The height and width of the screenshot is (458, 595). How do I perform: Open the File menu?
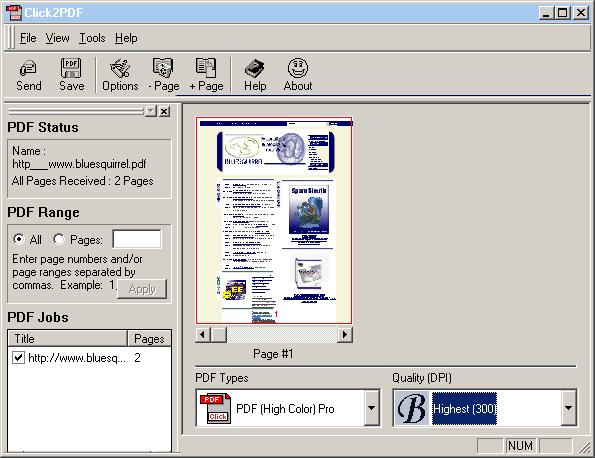(x=28, y=38)
